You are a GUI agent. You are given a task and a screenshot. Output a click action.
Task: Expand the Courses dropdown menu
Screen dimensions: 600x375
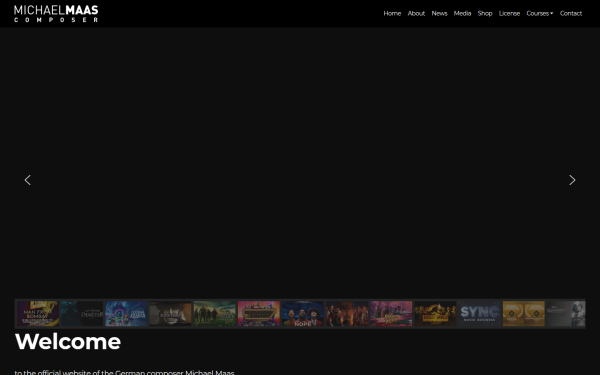click(540, 13)
